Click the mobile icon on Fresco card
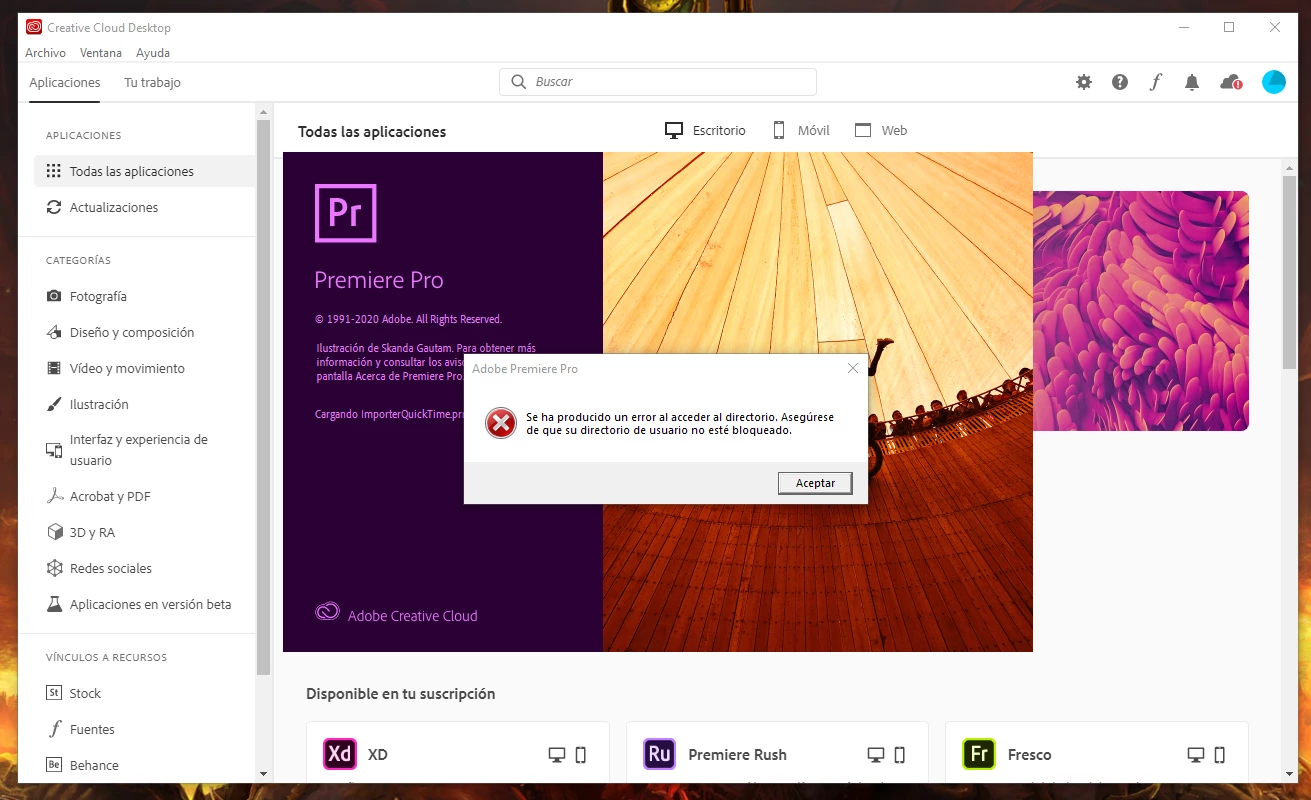This screenshot has height=800, width=1311. click(x=1219, y=755)
